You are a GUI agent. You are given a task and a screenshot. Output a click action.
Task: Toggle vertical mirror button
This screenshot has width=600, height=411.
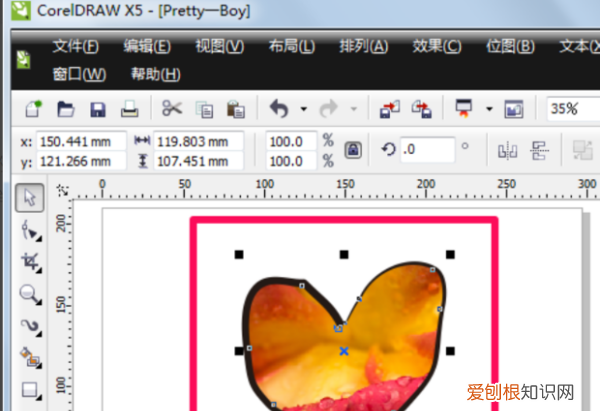tap(540, 149)
